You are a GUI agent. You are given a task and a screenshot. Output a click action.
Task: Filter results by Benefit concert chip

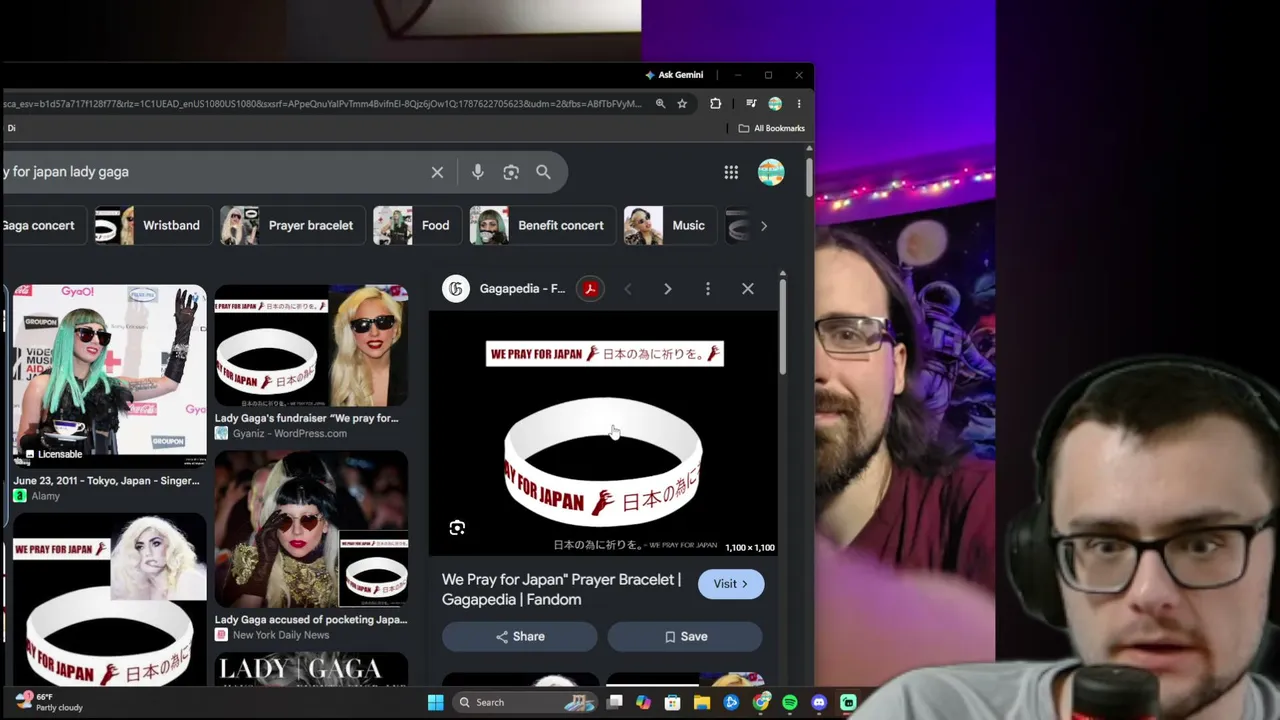(541, 226)
